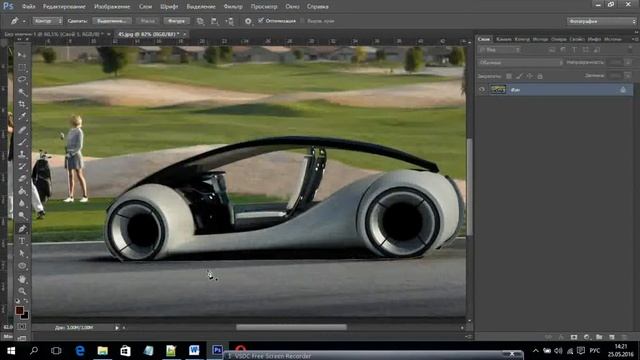This screenshot has width=640, height=360.
Task: Switch to the Каналы panel tab
Action: [x=504, y=39]
